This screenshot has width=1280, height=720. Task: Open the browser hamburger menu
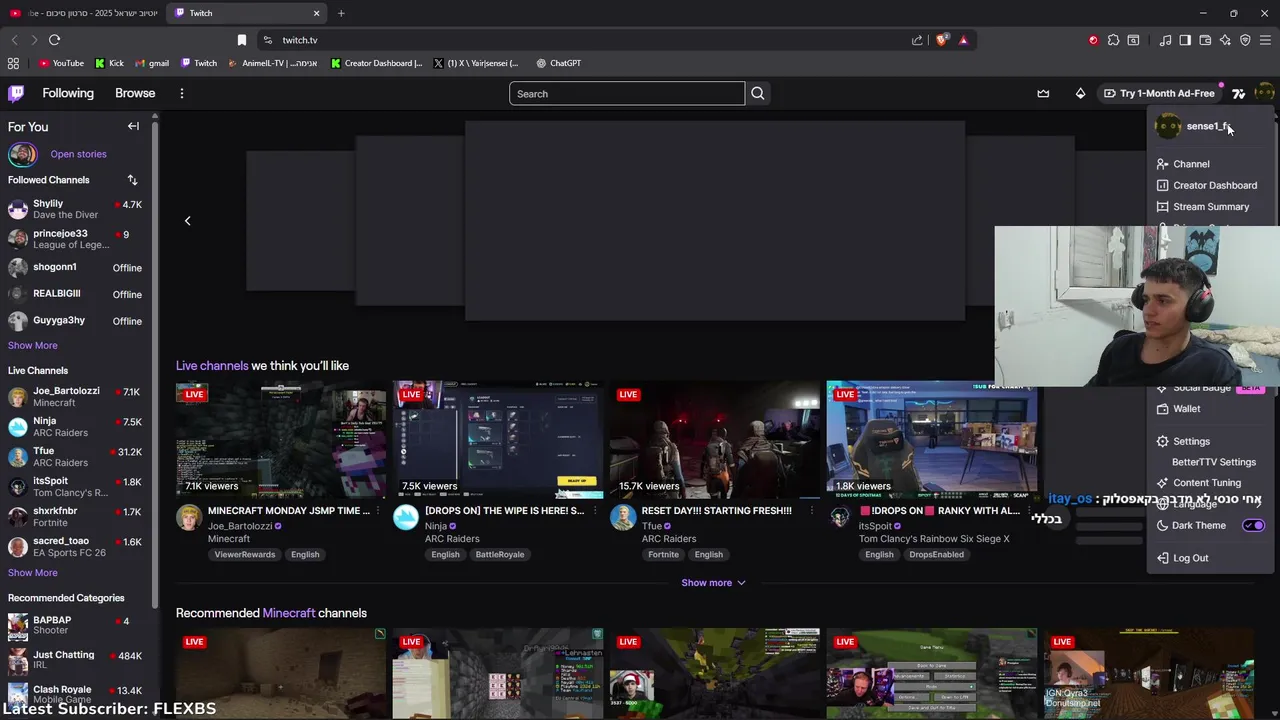[1265, 40]
